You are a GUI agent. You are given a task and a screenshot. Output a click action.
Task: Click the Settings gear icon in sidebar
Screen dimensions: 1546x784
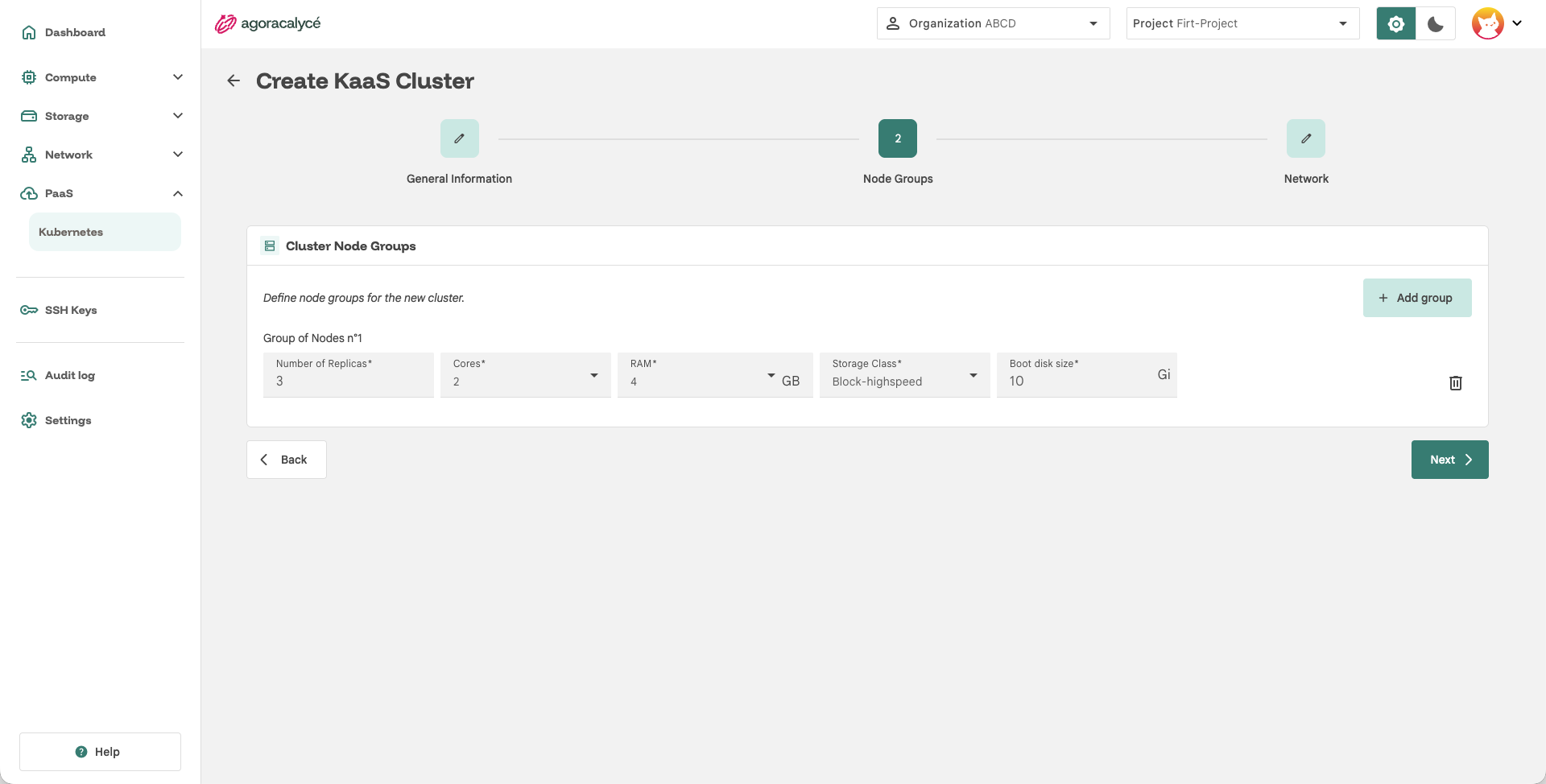click(29, 420)
